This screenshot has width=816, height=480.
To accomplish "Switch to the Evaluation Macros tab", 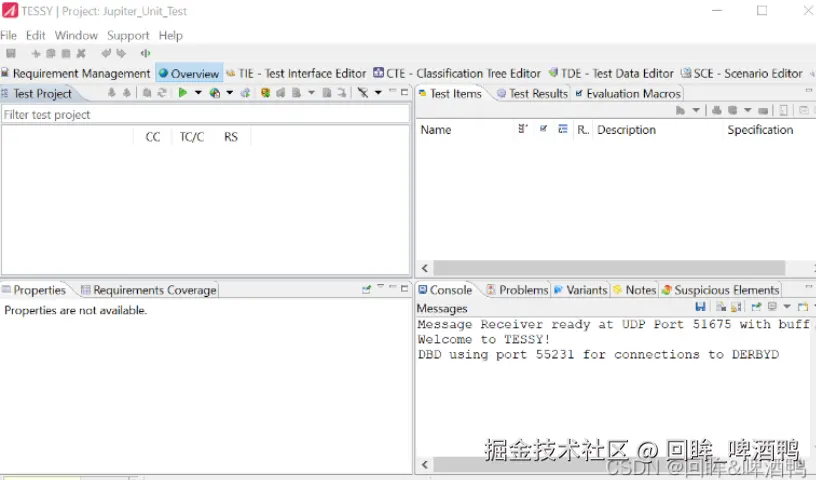I will pyautogui.click(x=628, y=94).
